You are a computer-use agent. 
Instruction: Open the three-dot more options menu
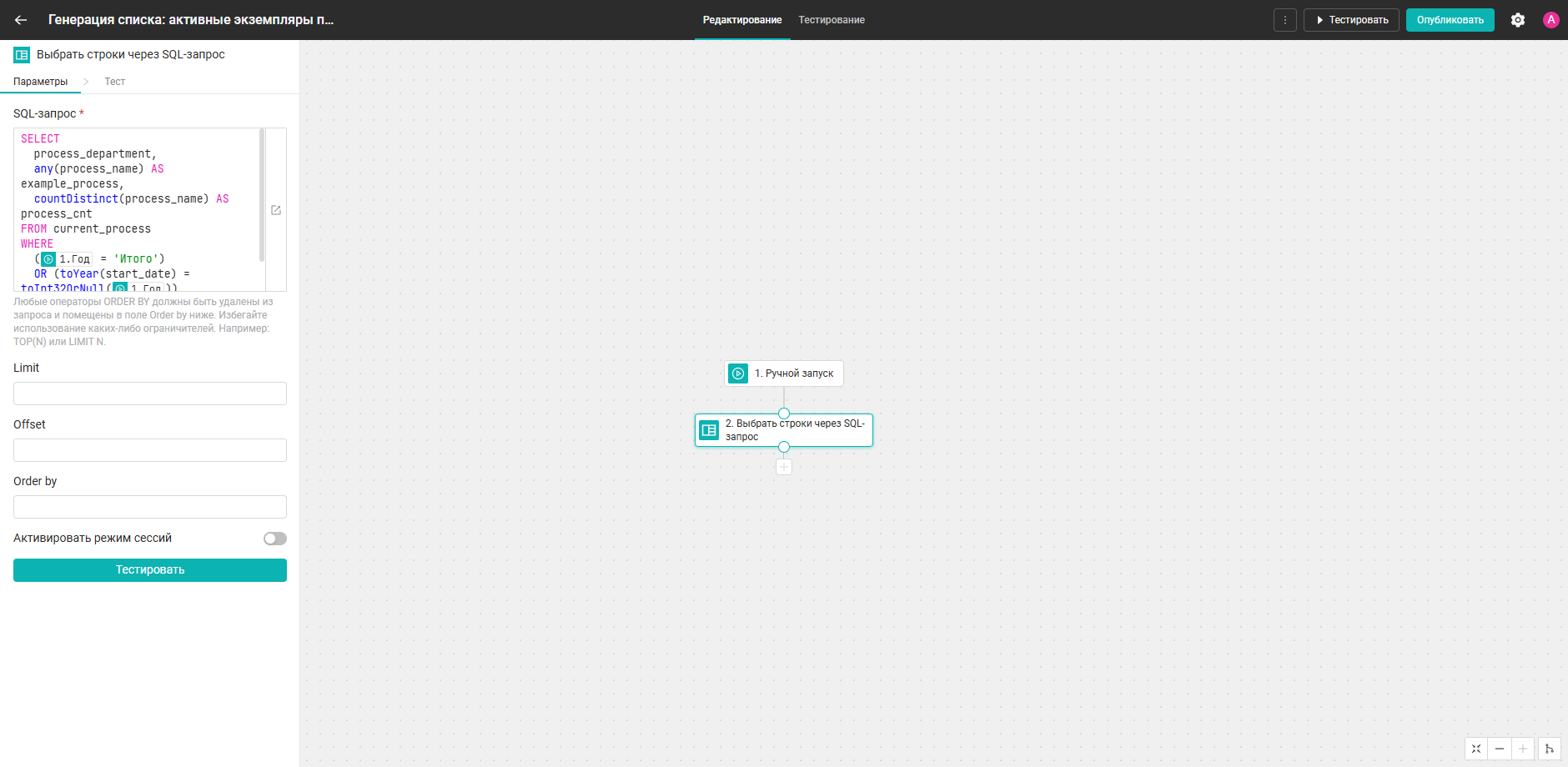click(x=1285, y=20)
